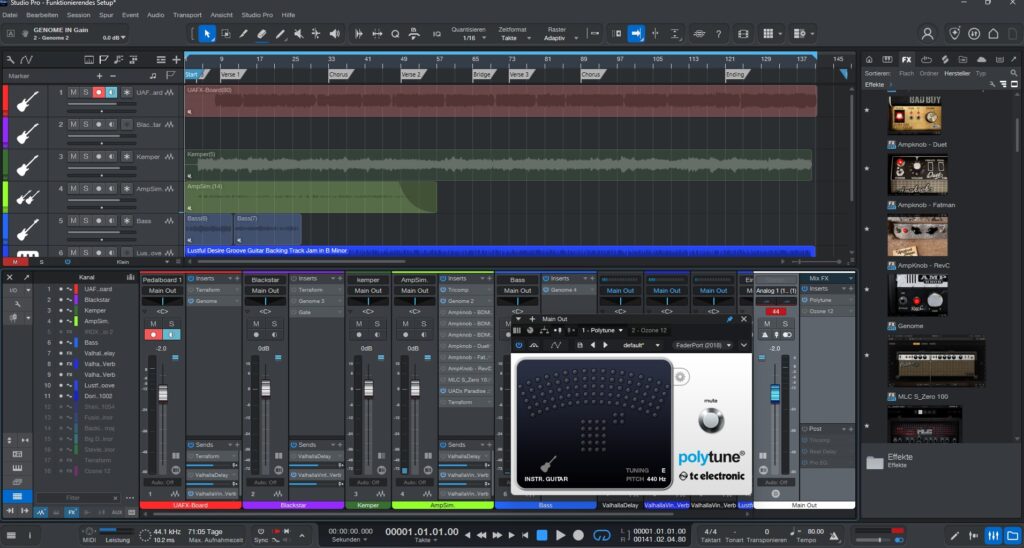This screenshot has width=1024, height=548.
Task: Choose the Mute tool icon
Action: tap(298, 34)
